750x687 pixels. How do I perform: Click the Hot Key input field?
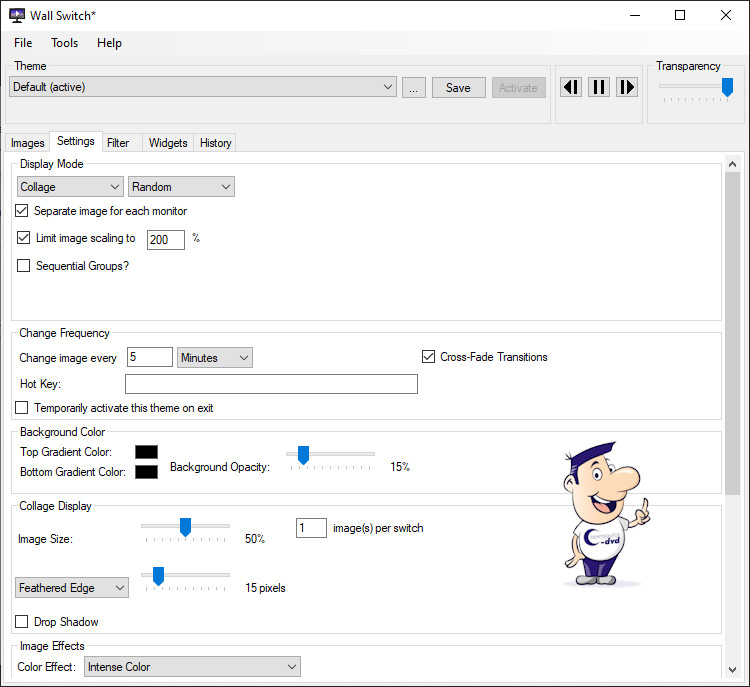(x=271, y=384)
